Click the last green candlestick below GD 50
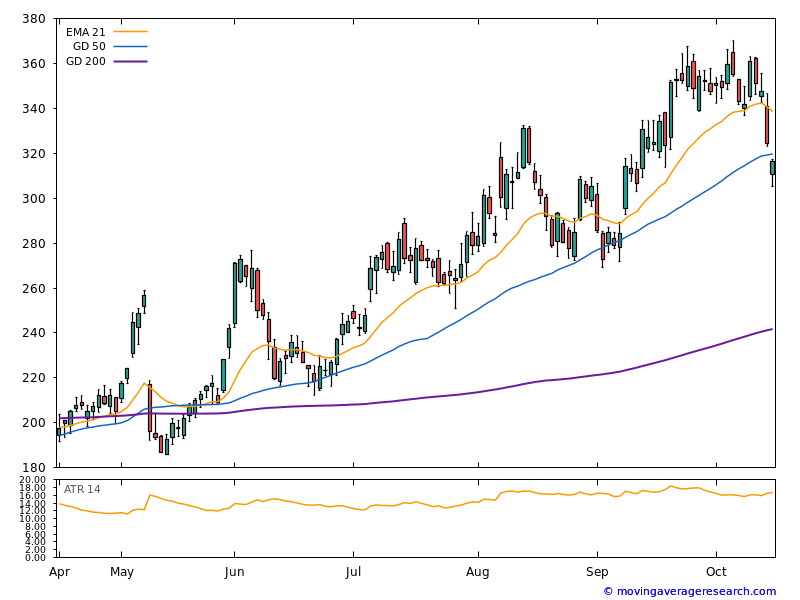 tap(772, 168)
